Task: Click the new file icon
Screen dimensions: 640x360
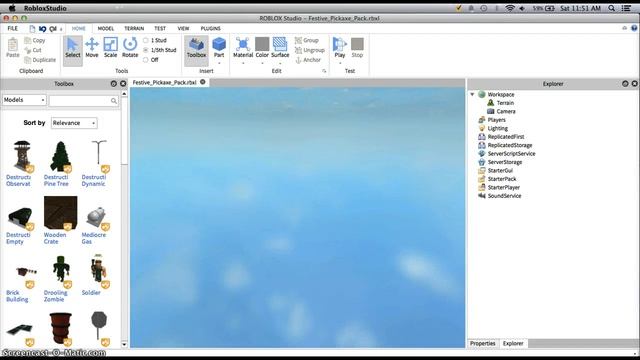Action: click(32, 29)
